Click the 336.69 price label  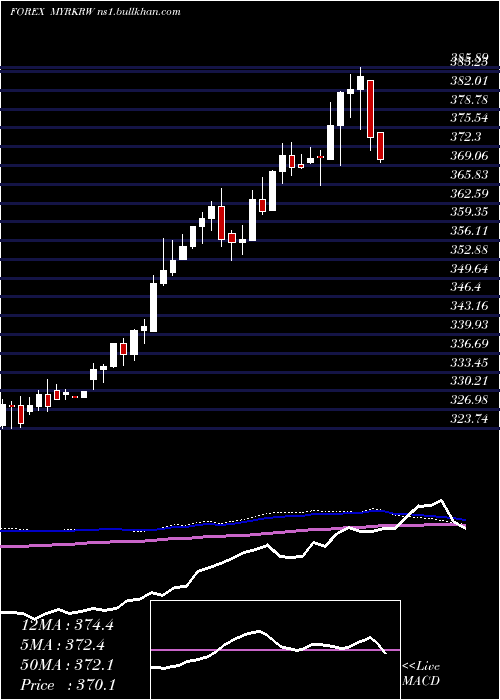468,343
